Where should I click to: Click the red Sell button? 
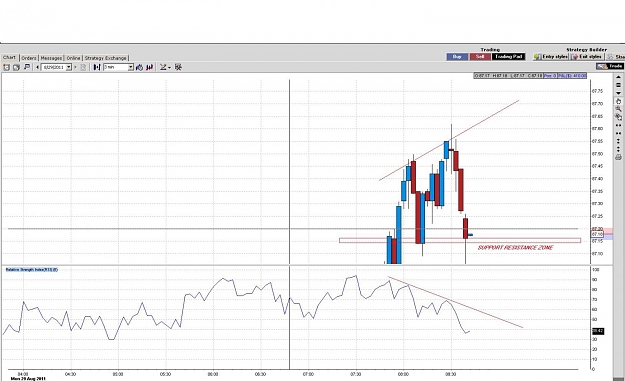pyautogui.click(x=480, y=57)
